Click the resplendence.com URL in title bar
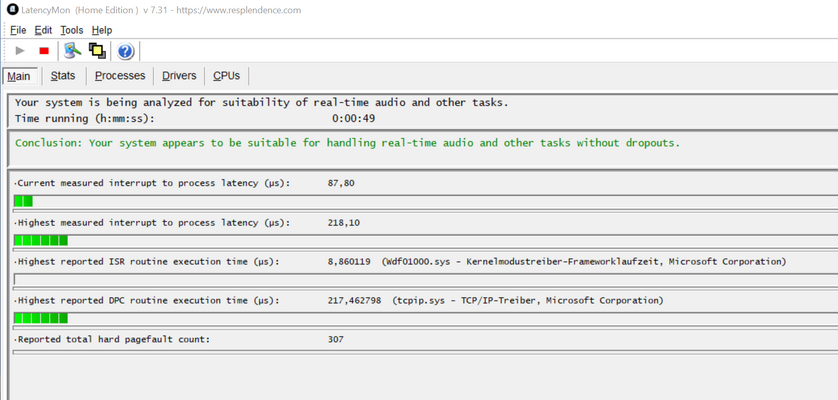The image size is (838, 400). pyautogui.click(x=237, y=10)
